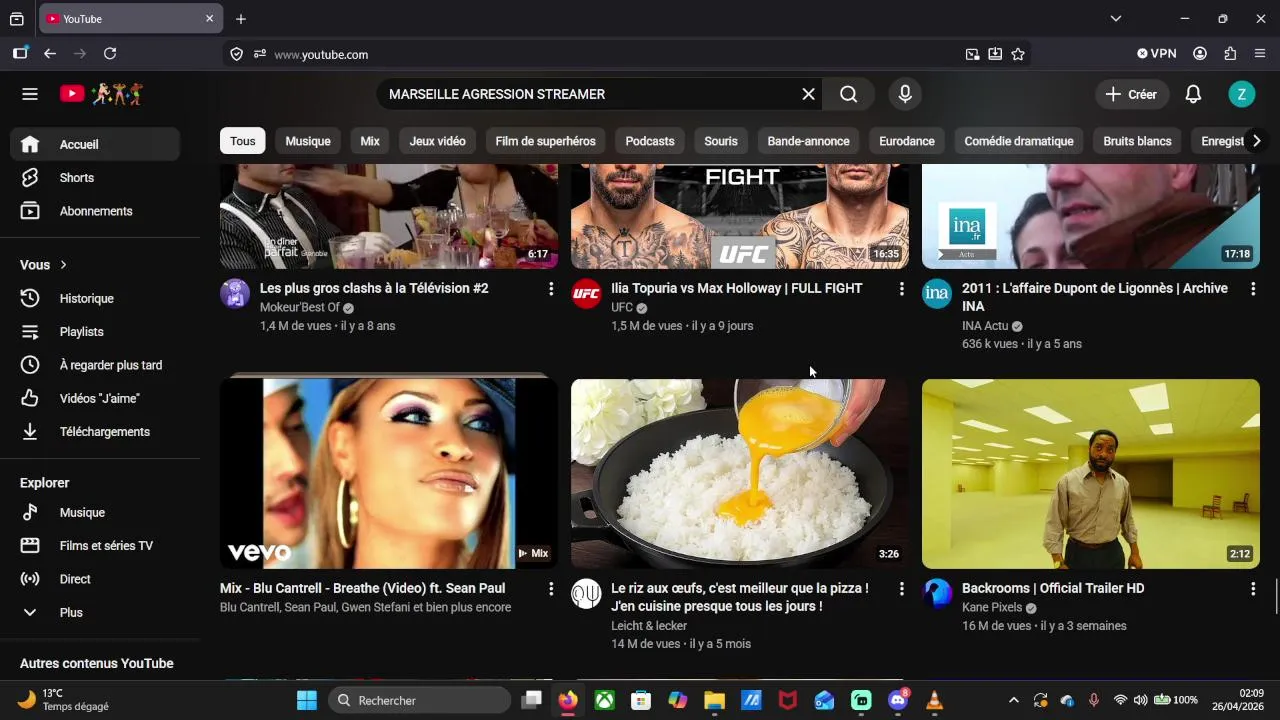This screenshot has height=720, width=1280.
Task: Open the Leicht & lecker channel avatar
Action: (x=586, y=594)
